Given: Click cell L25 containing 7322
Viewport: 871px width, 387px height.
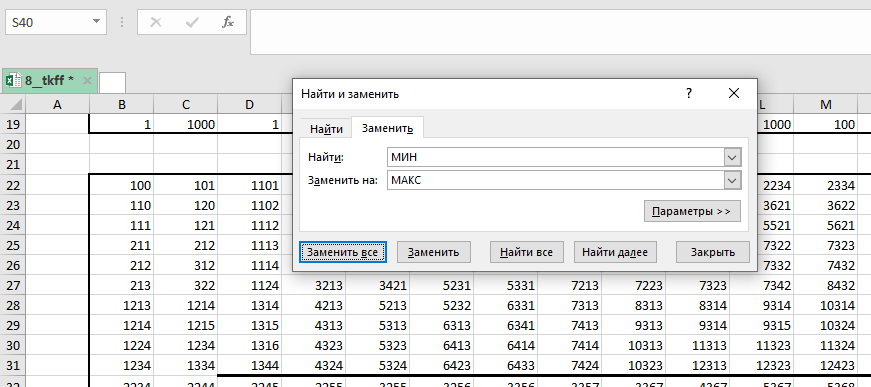Looking at the screenshot, I should (775, 245).
